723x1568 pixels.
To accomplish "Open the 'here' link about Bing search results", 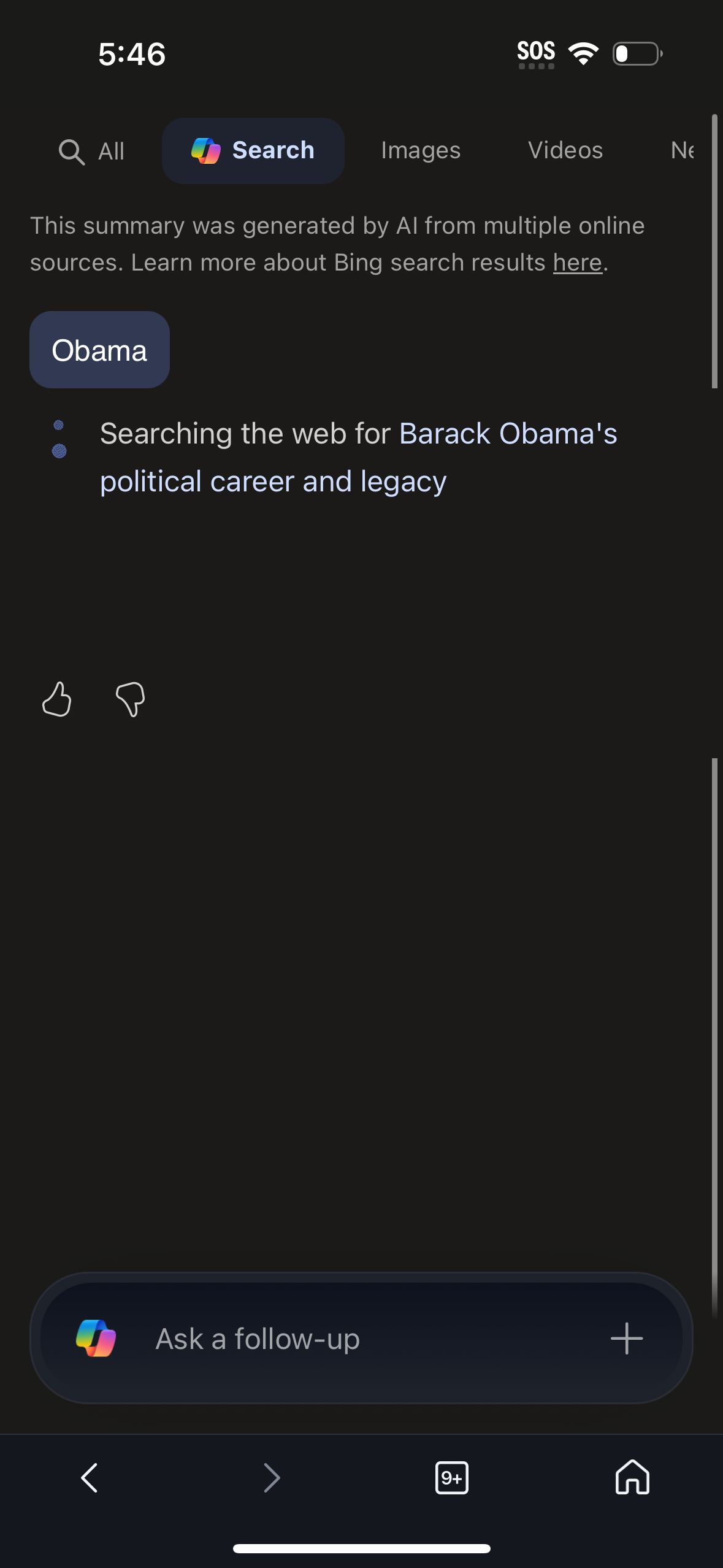I will click(x=576, y=262).
